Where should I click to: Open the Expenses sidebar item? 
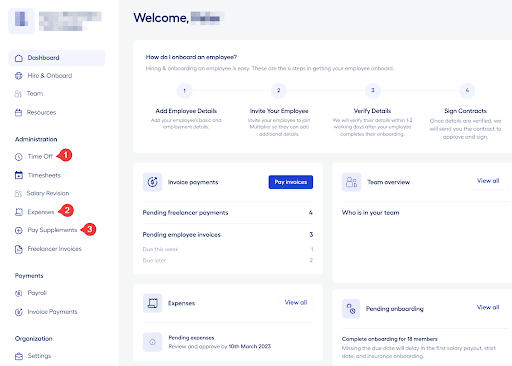click(41, 212)
